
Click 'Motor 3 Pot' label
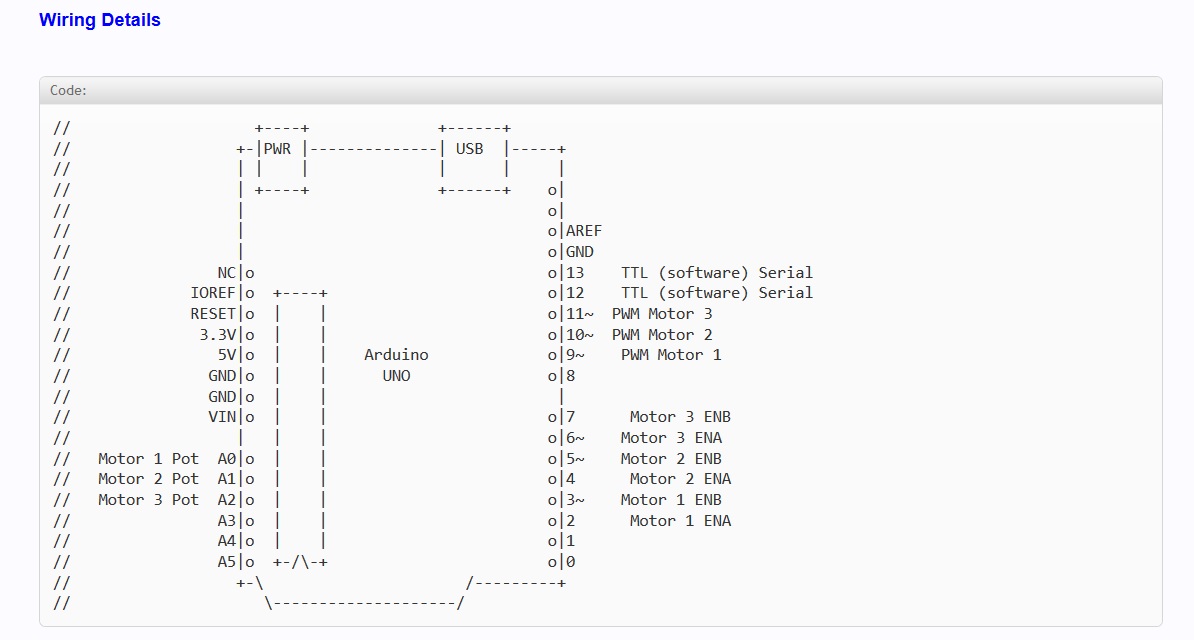click(x=148, y=500)
